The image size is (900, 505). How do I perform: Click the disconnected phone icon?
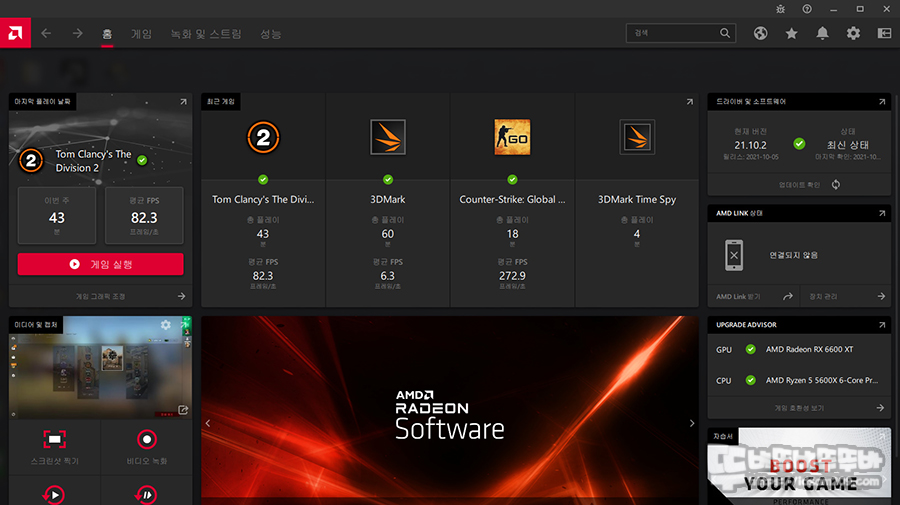734,255
